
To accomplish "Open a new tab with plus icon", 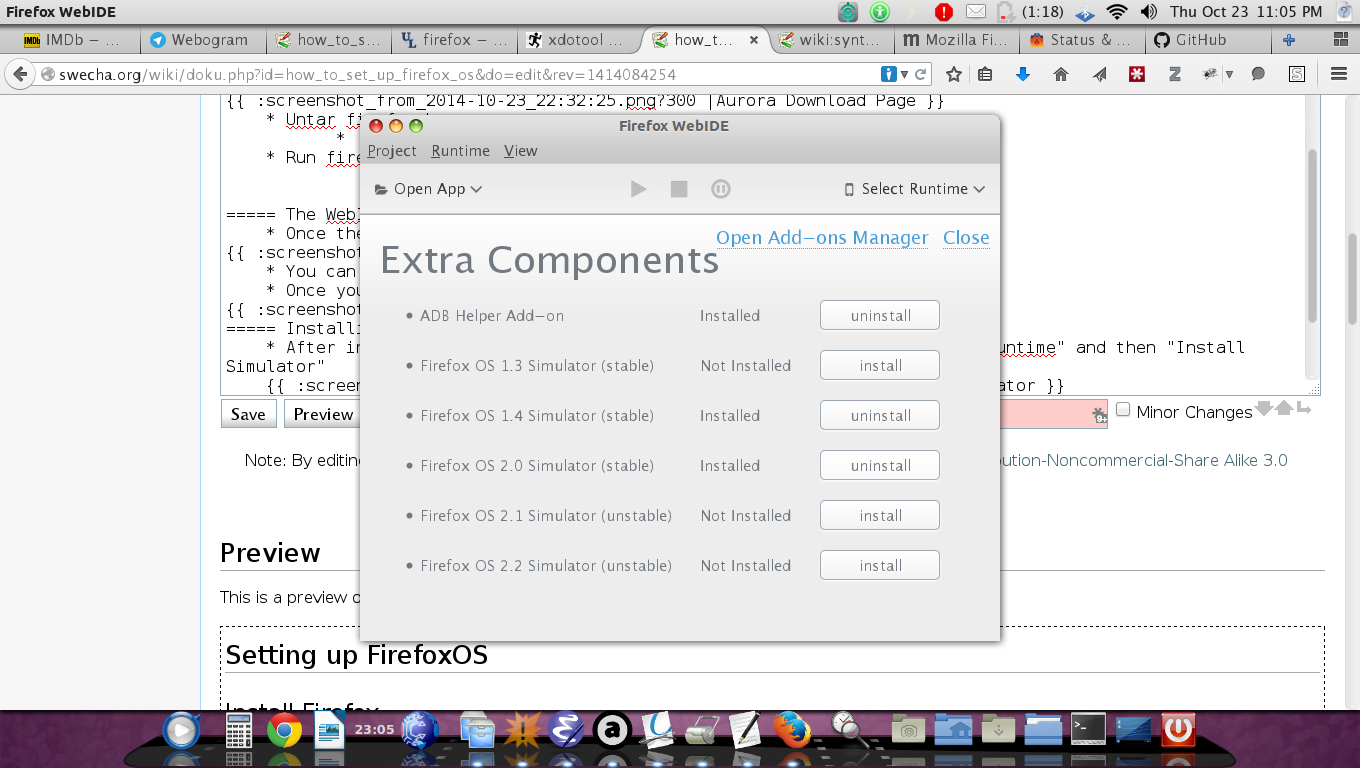I will [x=1289, y=41].
